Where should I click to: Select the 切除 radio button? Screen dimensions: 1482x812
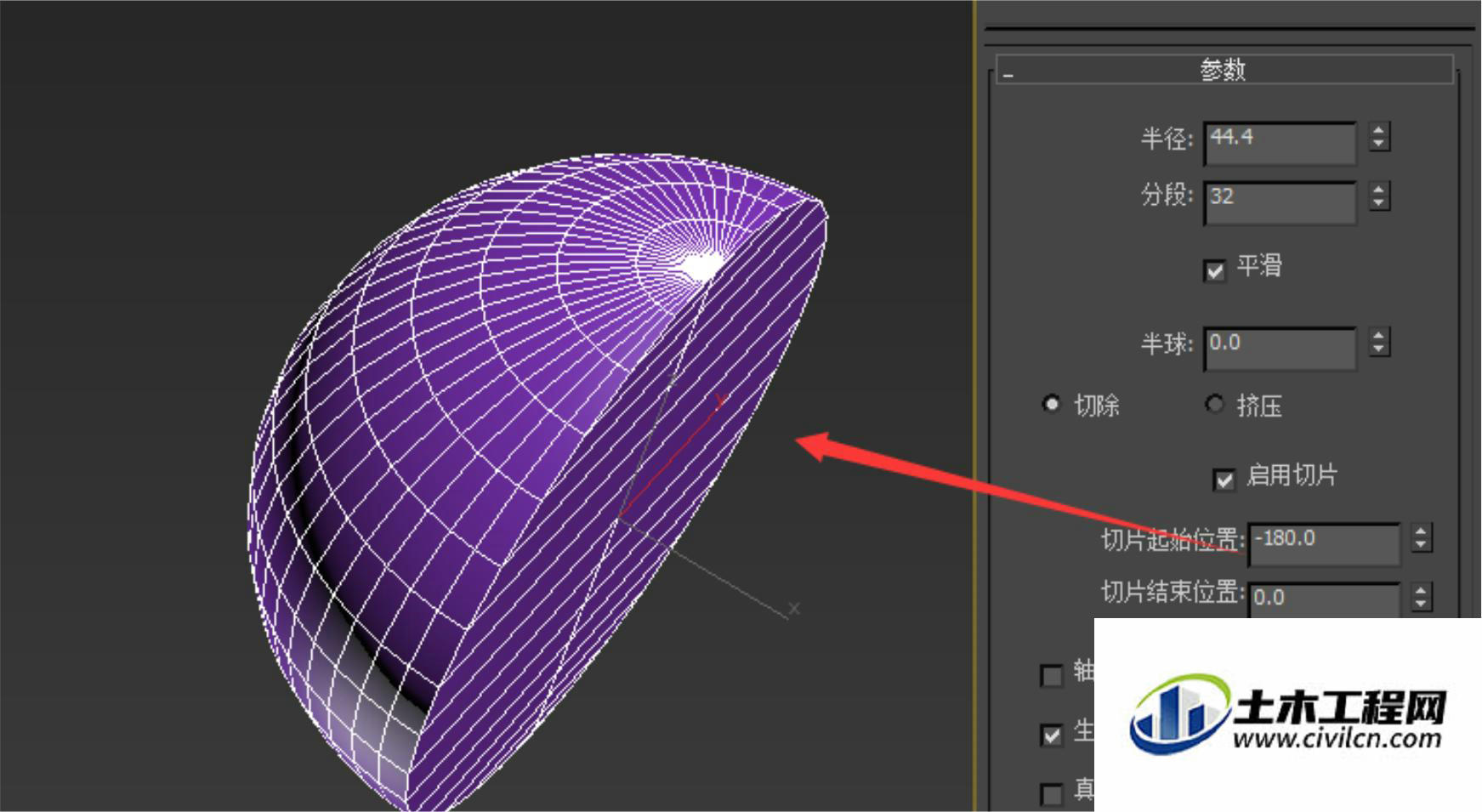(1051, 404)
